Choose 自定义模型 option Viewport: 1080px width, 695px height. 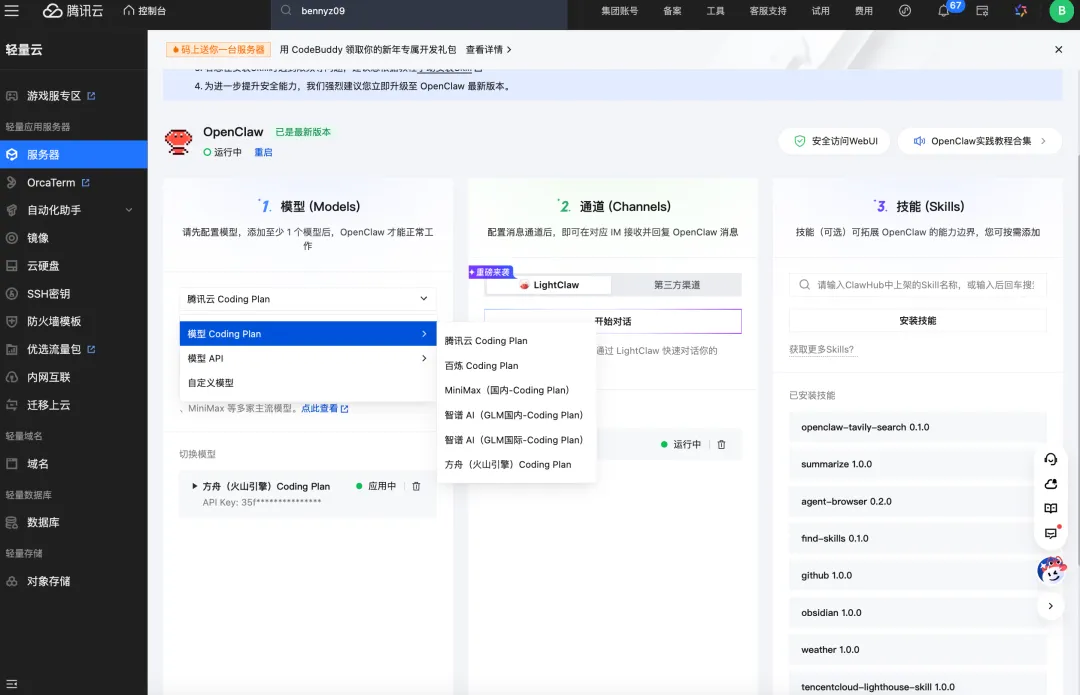pyautogui.click(x=307, y=382)
